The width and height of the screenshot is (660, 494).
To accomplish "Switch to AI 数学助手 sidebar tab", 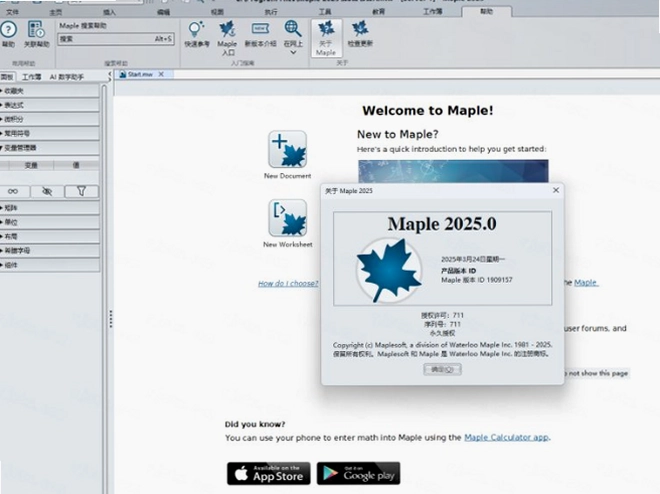I will coord(67,77).
